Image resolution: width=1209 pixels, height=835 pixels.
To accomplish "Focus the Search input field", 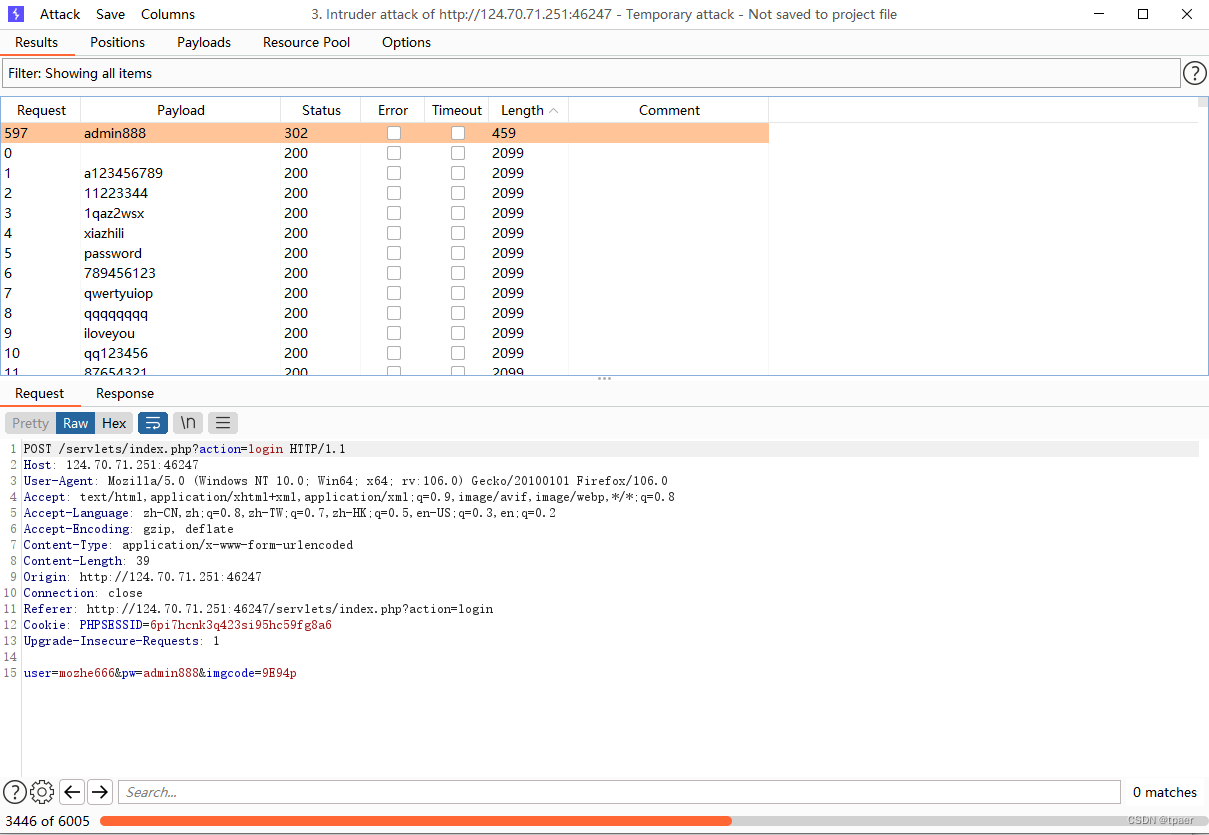I will coord(619,792).
